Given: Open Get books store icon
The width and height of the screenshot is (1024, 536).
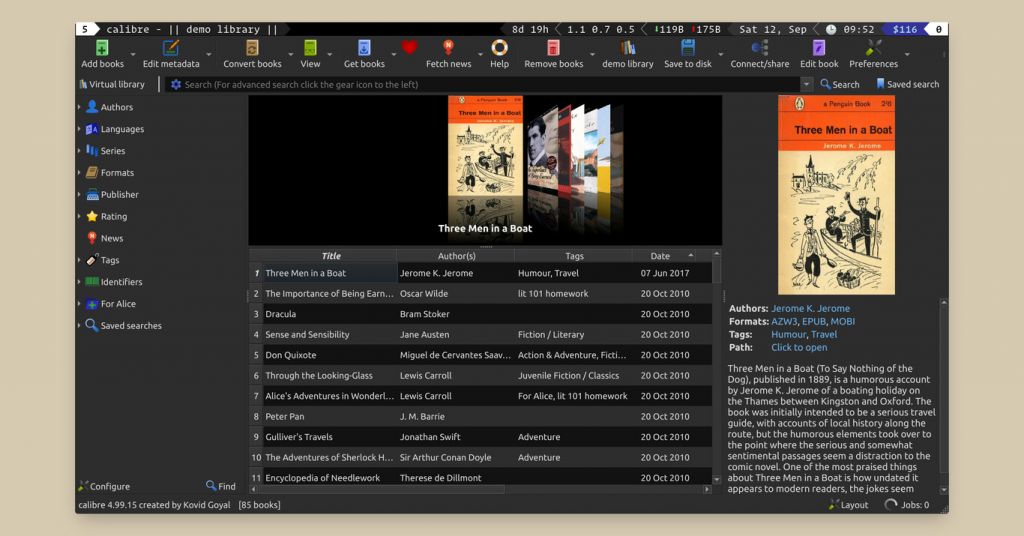Looking at the screenshot, I should tap(364, 49).
